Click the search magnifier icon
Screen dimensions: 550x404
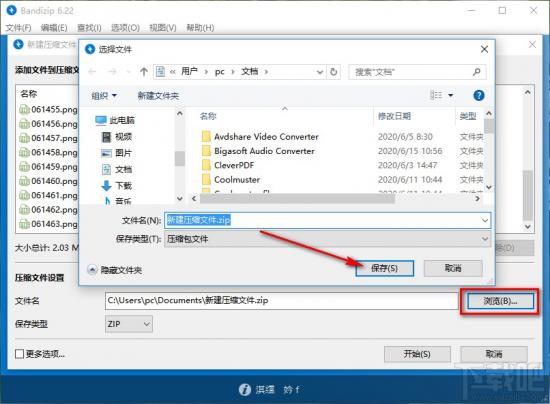click(476, 72)
